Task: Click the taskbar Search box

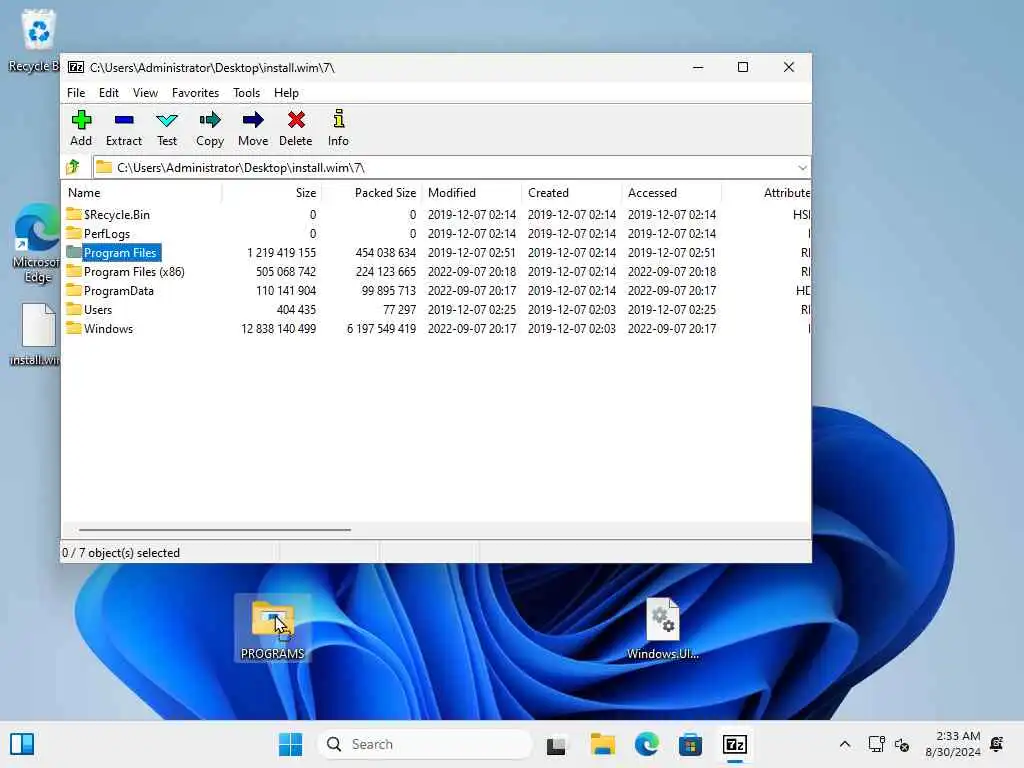Action: 425,744
